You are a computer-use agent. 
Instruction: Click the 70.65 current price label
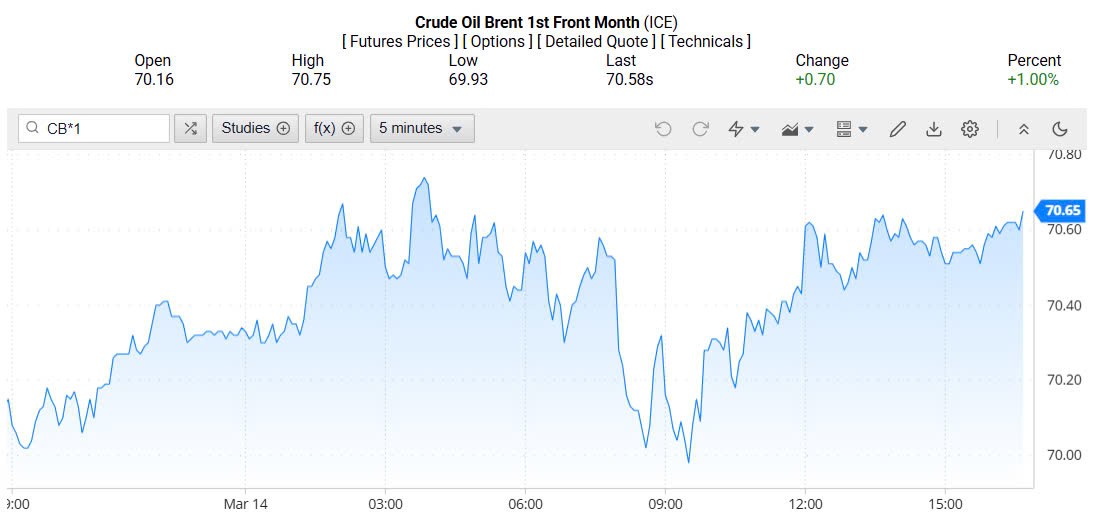[1062, 210]
